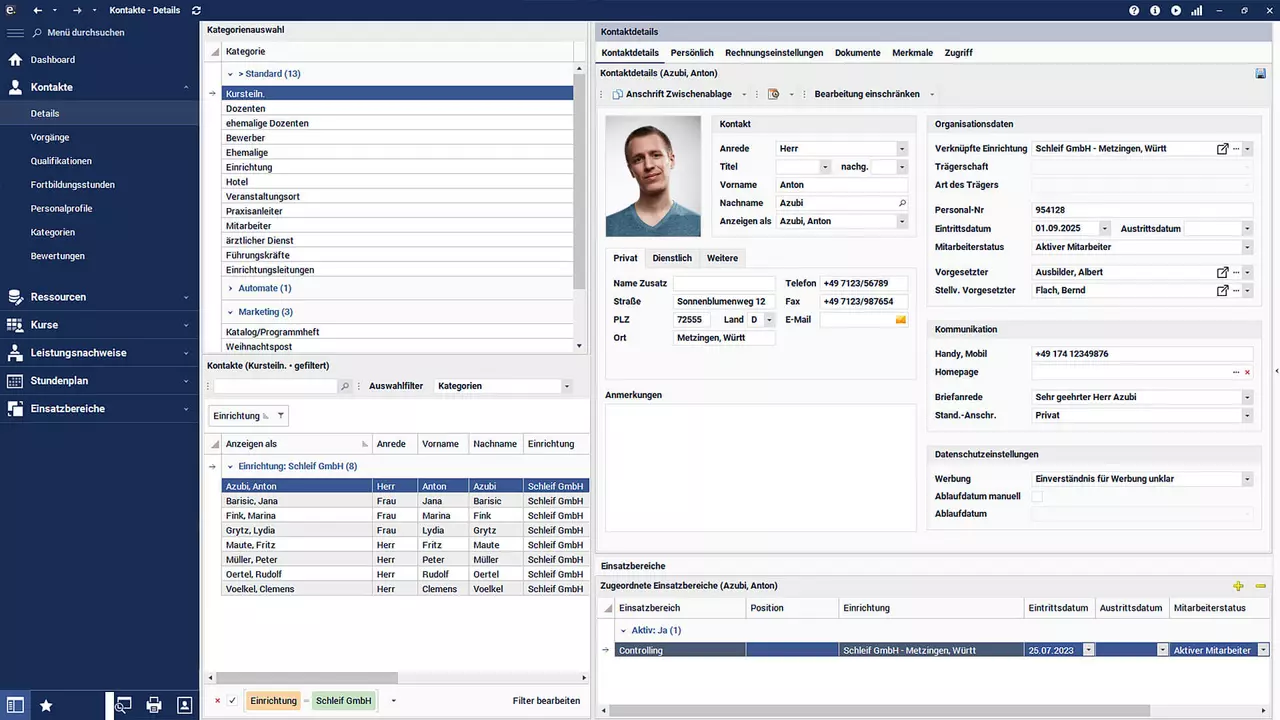Click the Handy, Mobil phone field
The width and height of the screenshot is (1280, 720).
coord(1142,354)
